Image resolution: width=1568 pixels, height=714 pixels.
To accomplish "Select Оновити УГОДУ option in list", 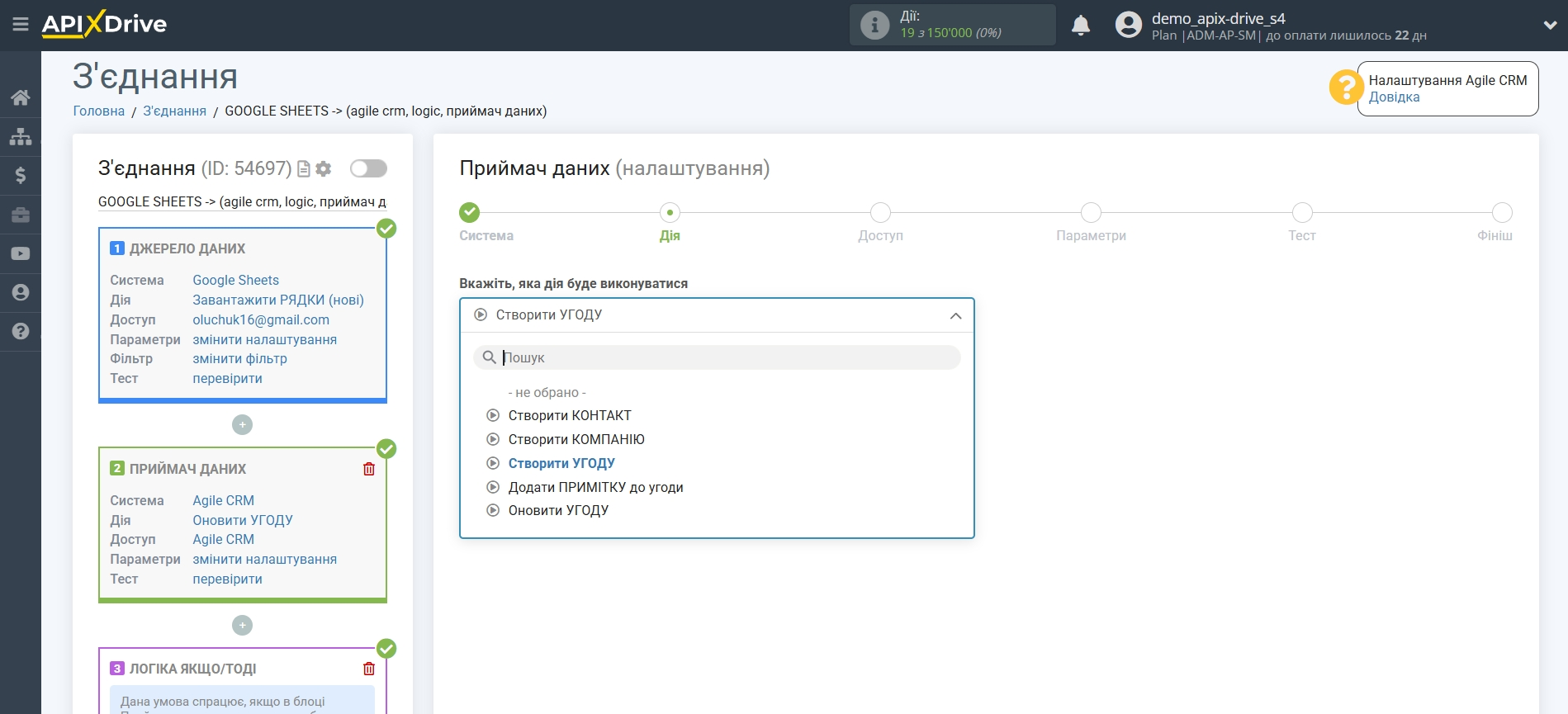I will (x=558, y=511).
